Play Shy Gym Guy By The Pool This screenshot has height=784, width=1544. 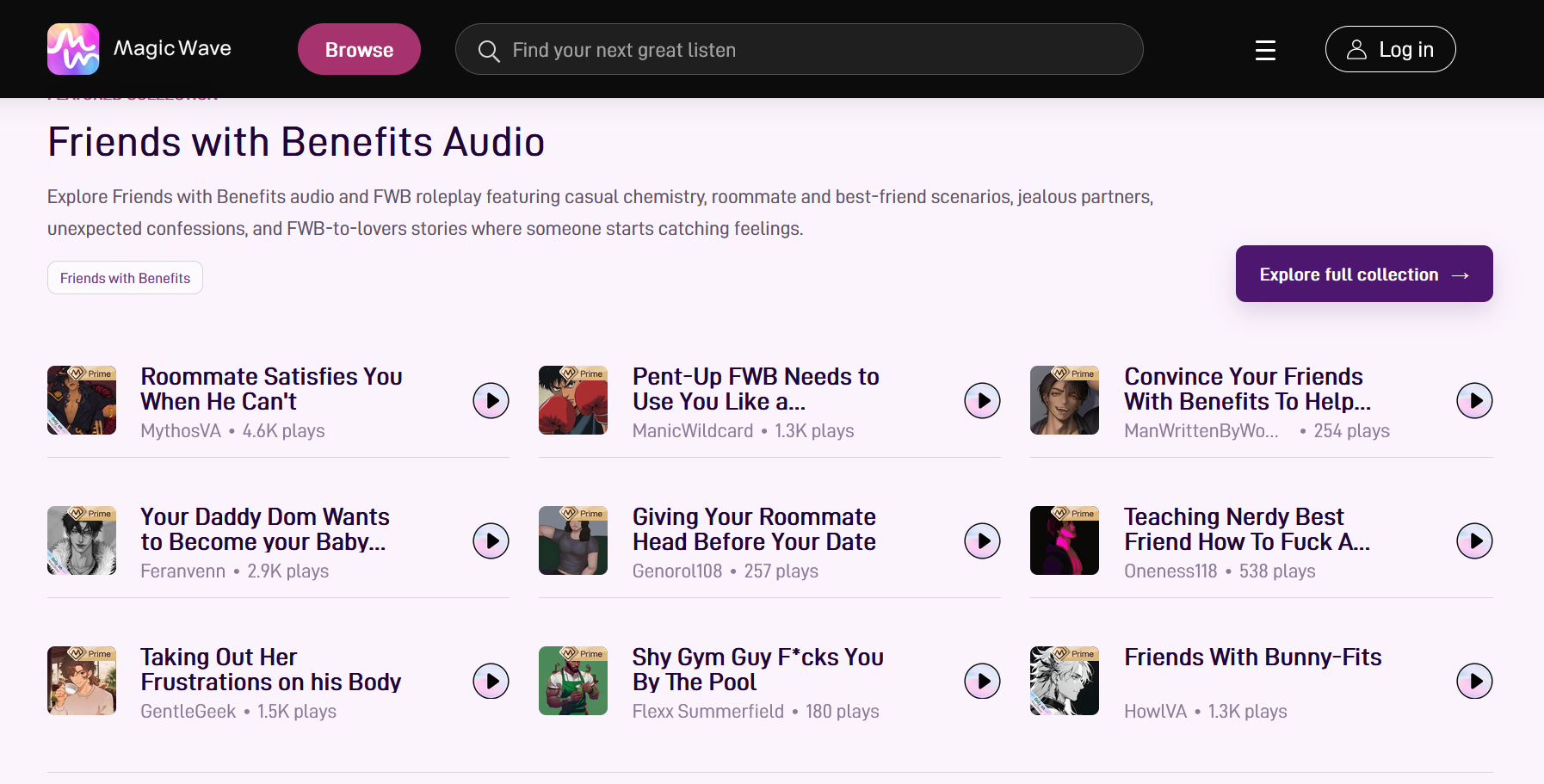983,681
